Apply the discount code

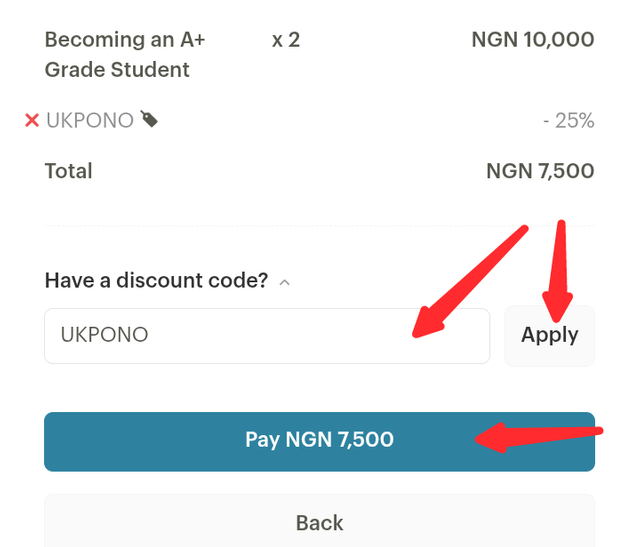549,336
